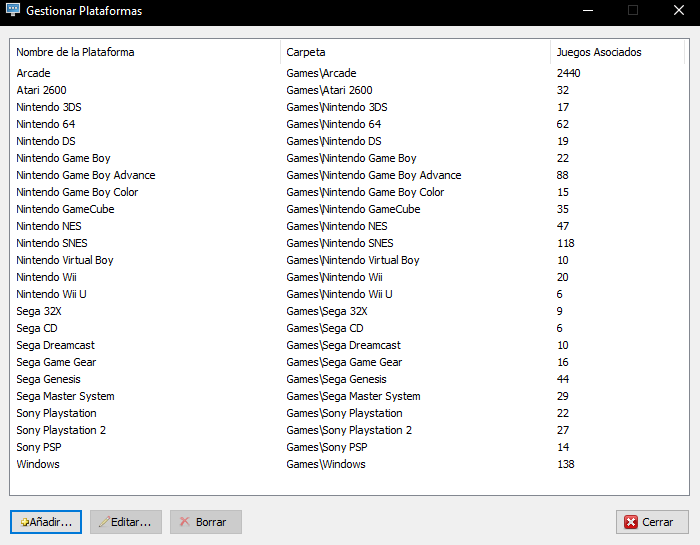Sort by Nombre de la Plataforma column header
Image resolution: width=700 pixels, height=545 pixels.
tap(146, 52)
